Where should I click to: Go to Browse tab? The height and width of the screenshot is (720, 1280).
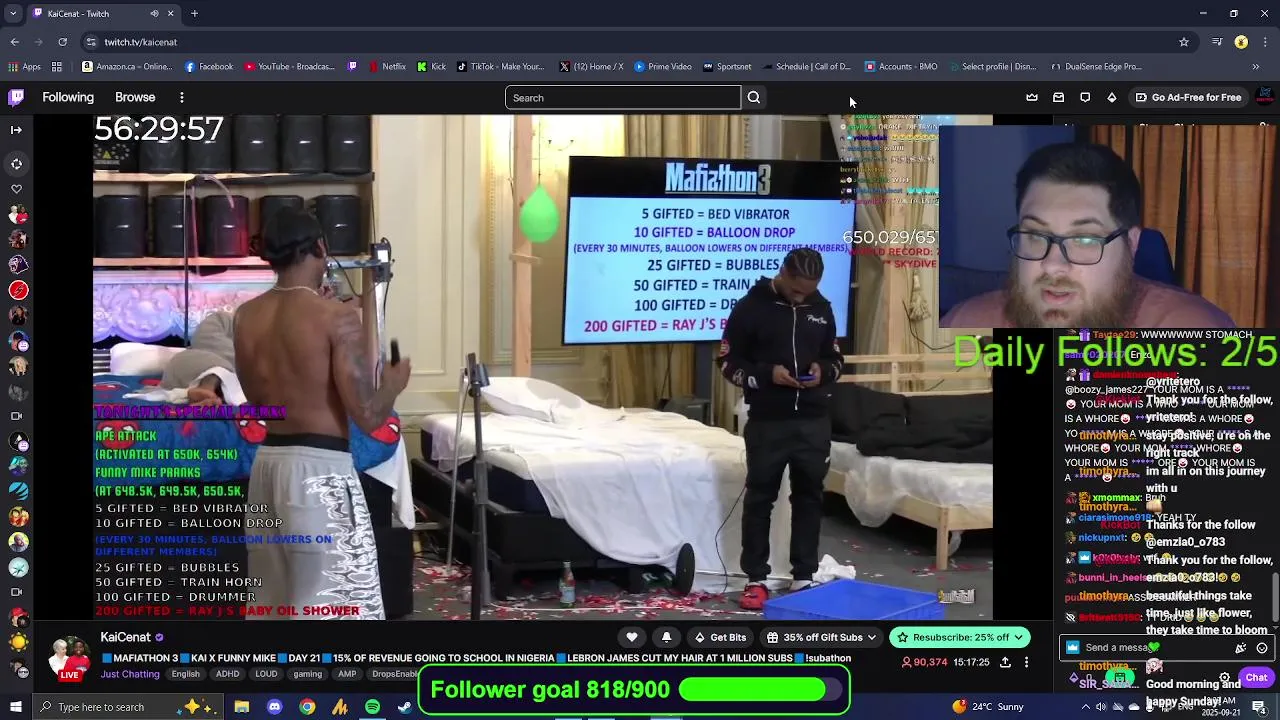tap(135, 97)
